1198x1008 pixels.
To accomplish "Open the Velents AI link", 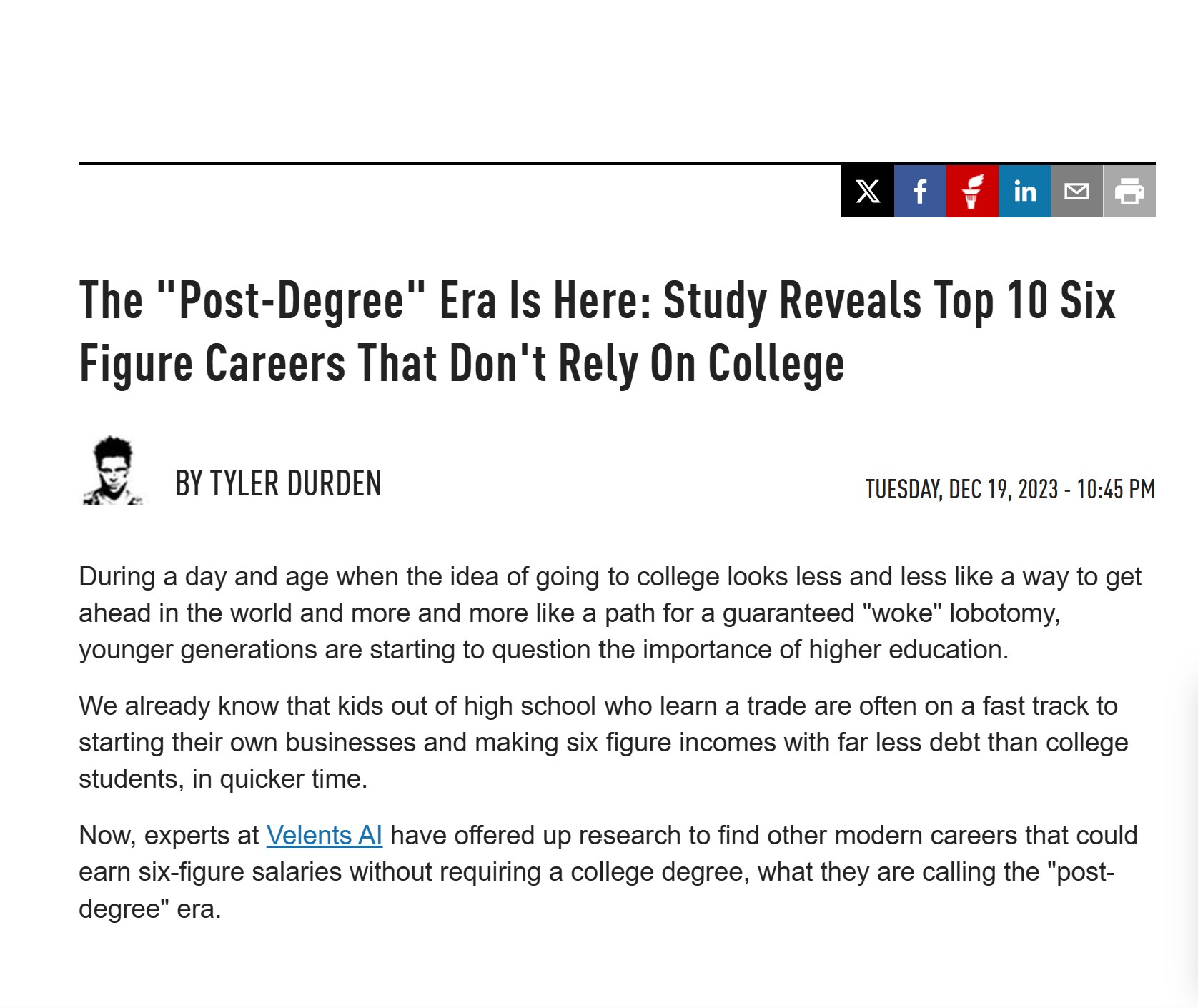I will (x=324, y=835).
